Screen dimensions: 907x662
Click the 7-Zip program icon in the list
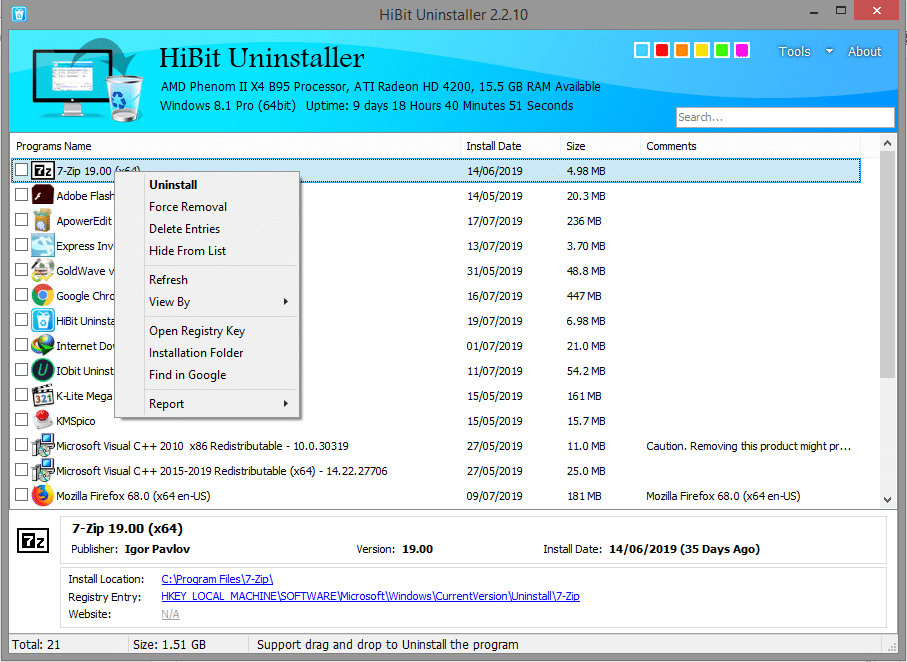pos(43,171)
